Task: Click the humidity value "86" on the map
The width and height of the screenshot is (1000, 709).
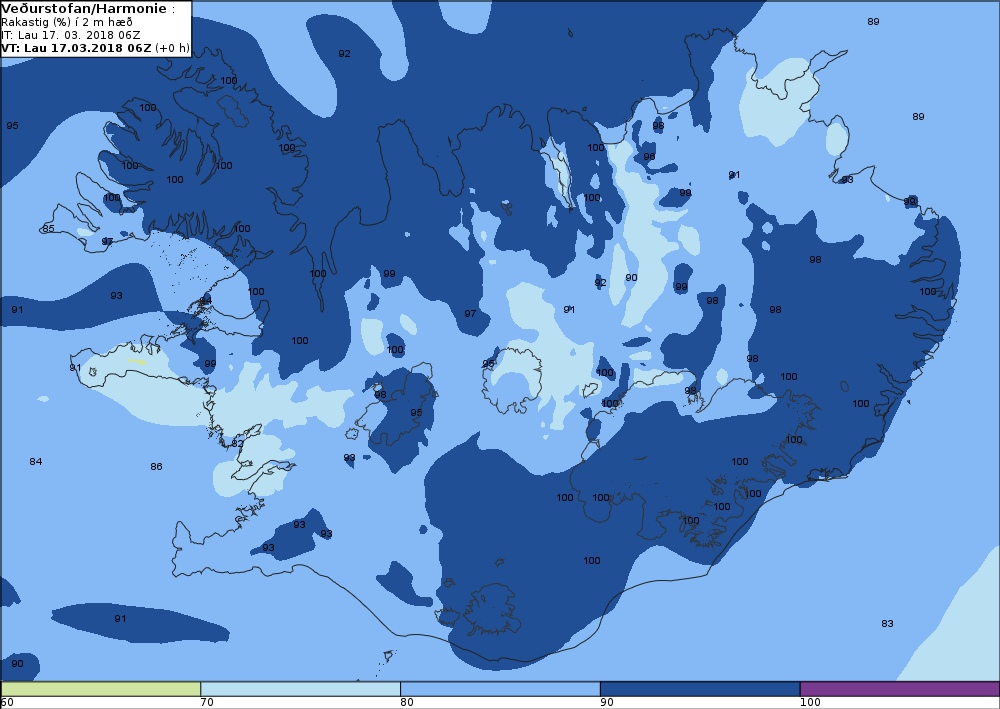Action: 156,467
